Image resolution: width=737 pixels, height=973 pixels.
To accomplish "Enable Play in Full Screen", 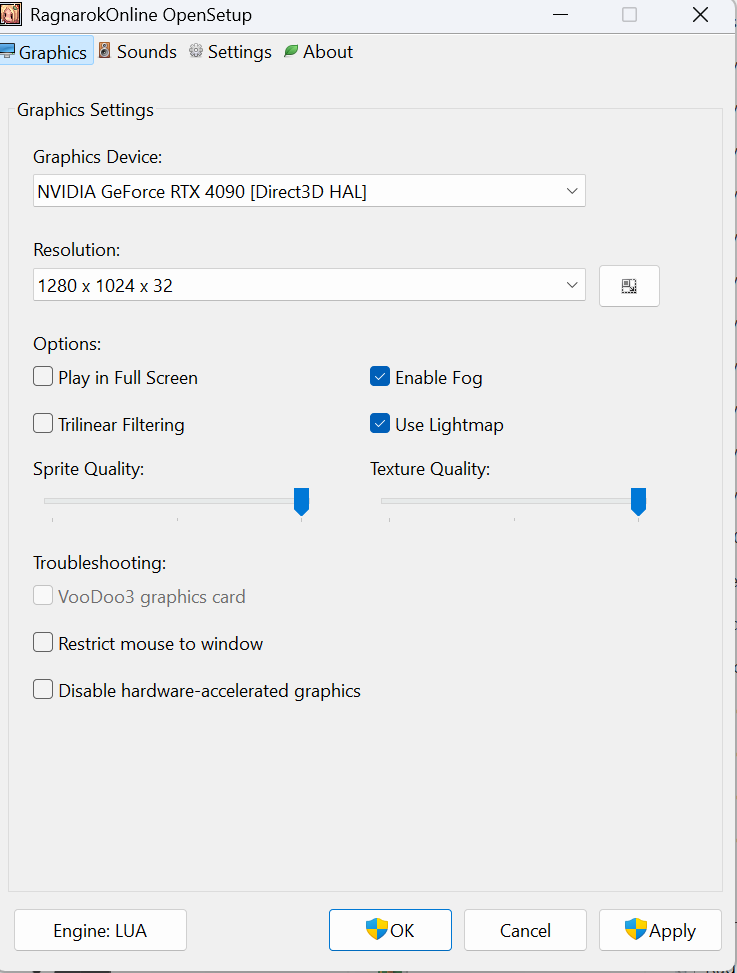I will tap(43, 377).
